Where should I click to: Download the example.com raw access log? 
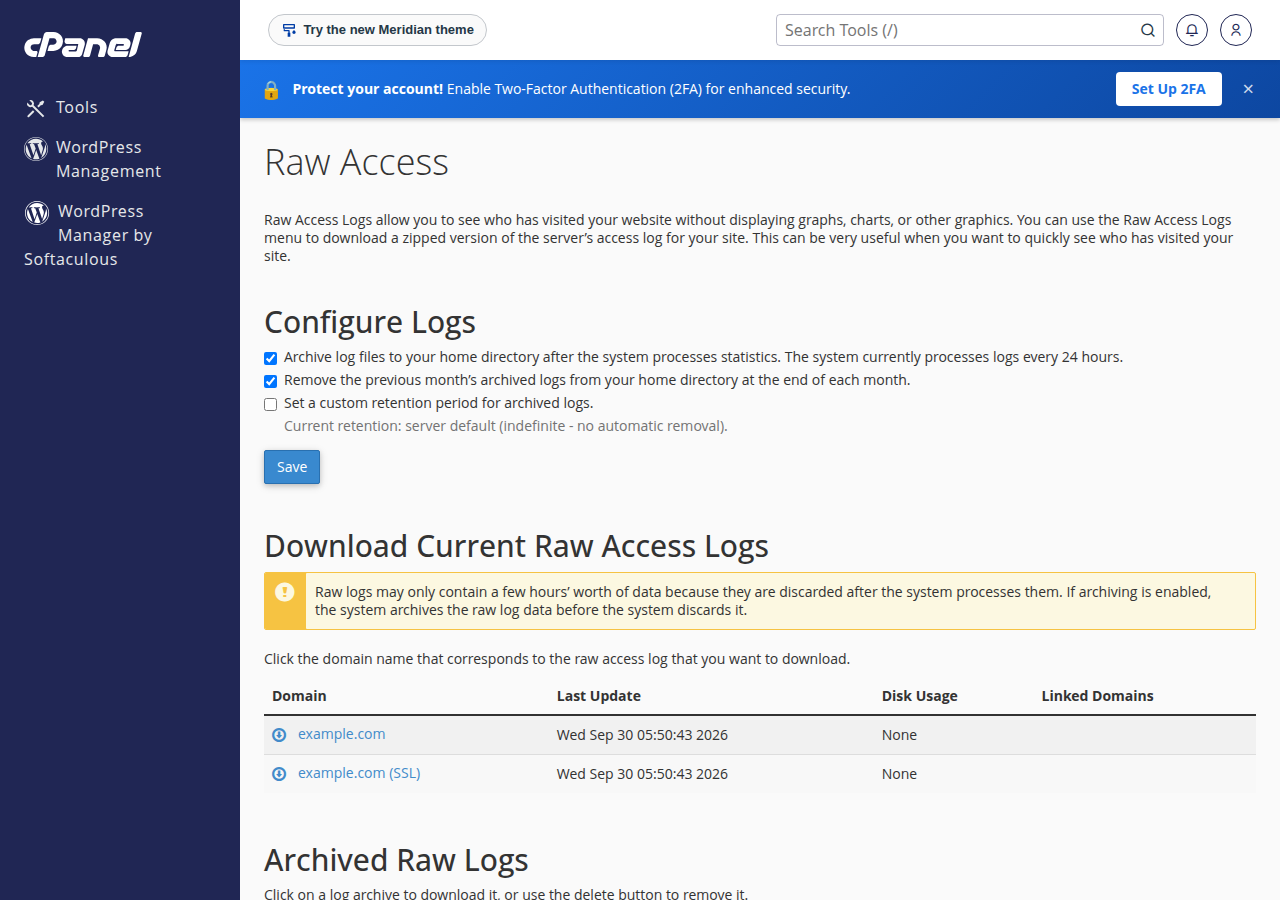point(341,734)
